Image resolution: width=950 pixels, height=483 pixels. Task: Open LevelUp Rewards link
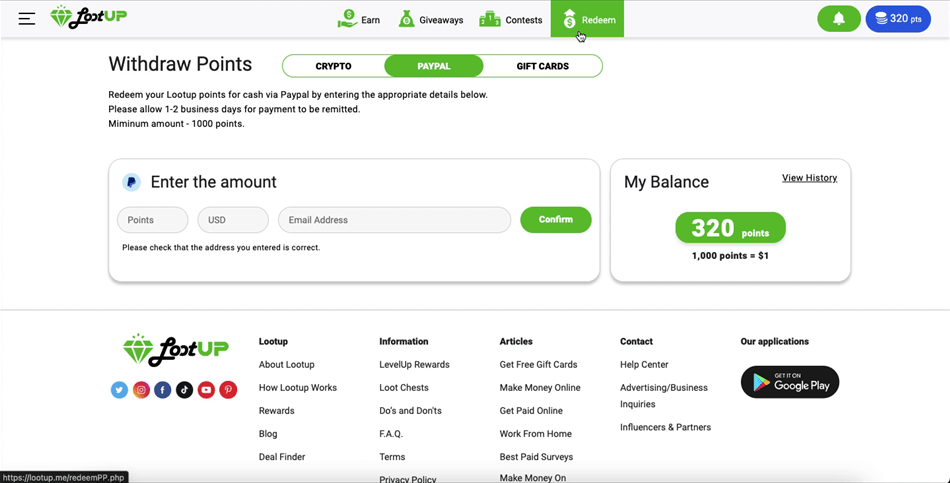pos(414,364)
